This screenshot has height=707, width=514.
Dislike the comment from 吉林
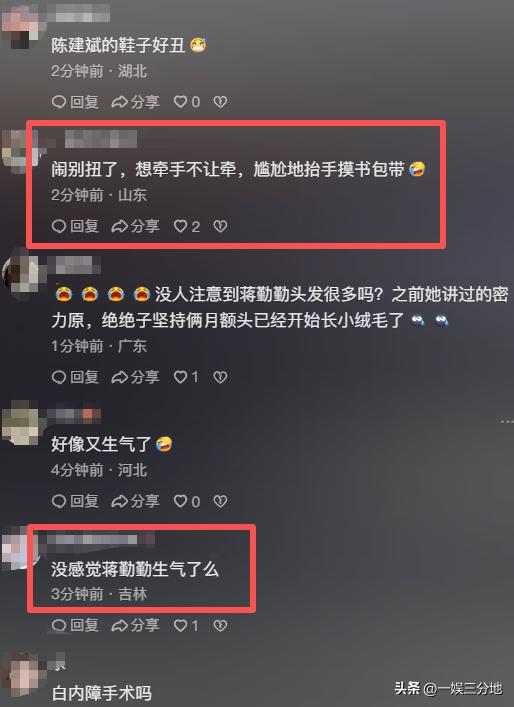220,625
